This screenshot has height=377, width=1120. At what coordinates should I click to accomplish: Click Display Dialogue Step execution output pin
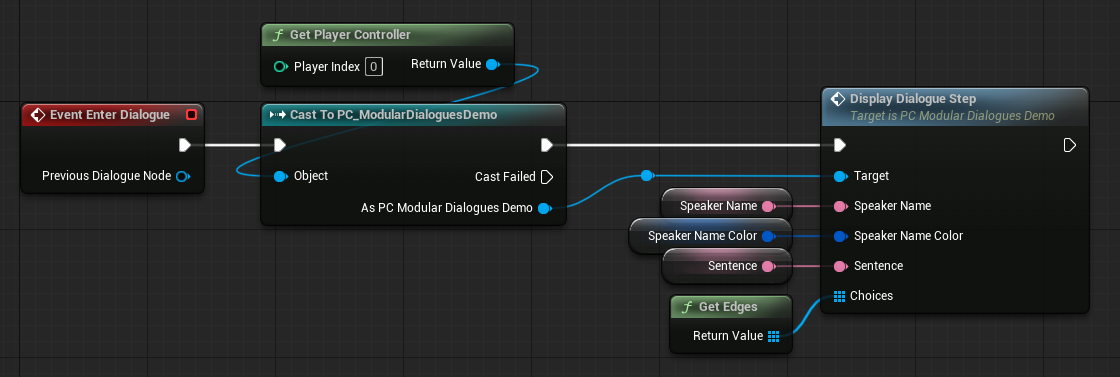point(1069,146)
